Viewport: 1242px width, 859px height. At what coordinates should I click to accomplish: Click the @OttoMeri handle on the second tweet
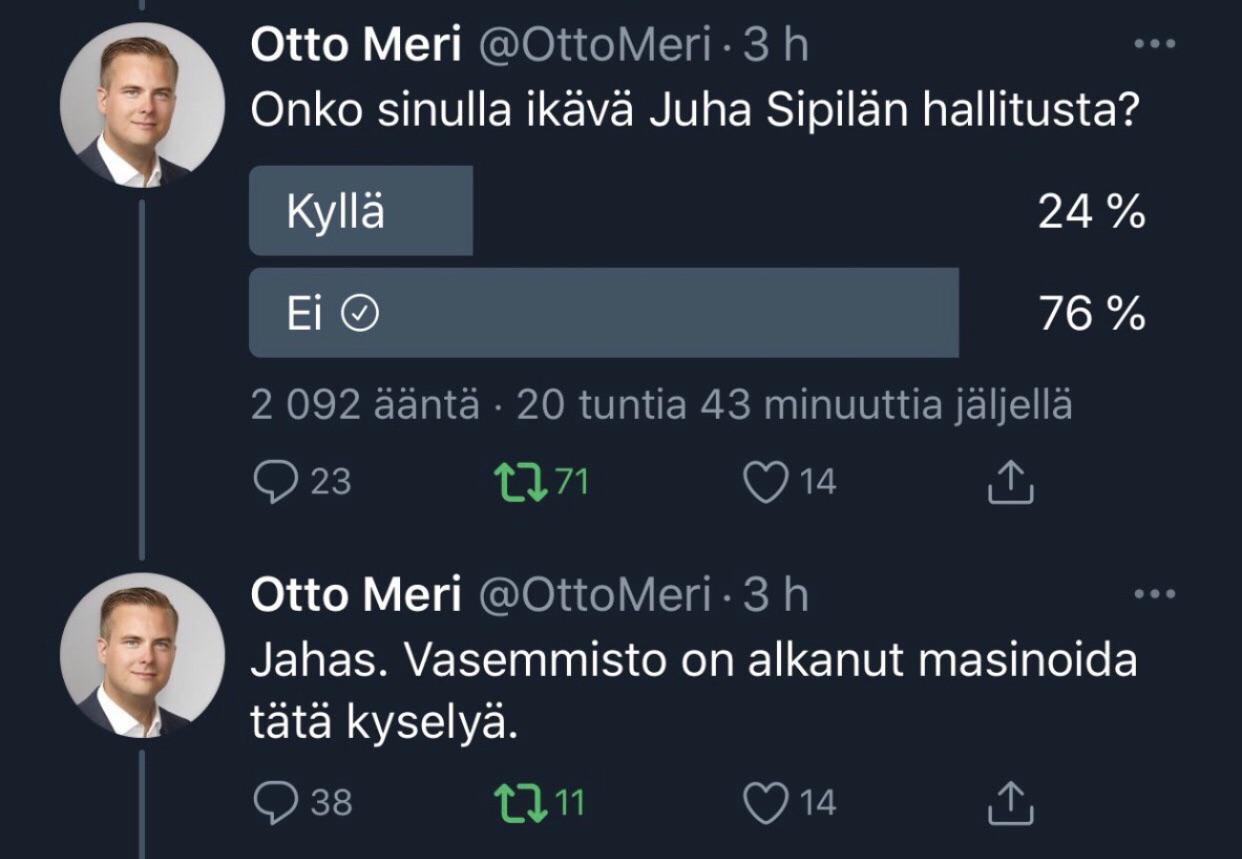pyautogui.click(x=595, y=596)
